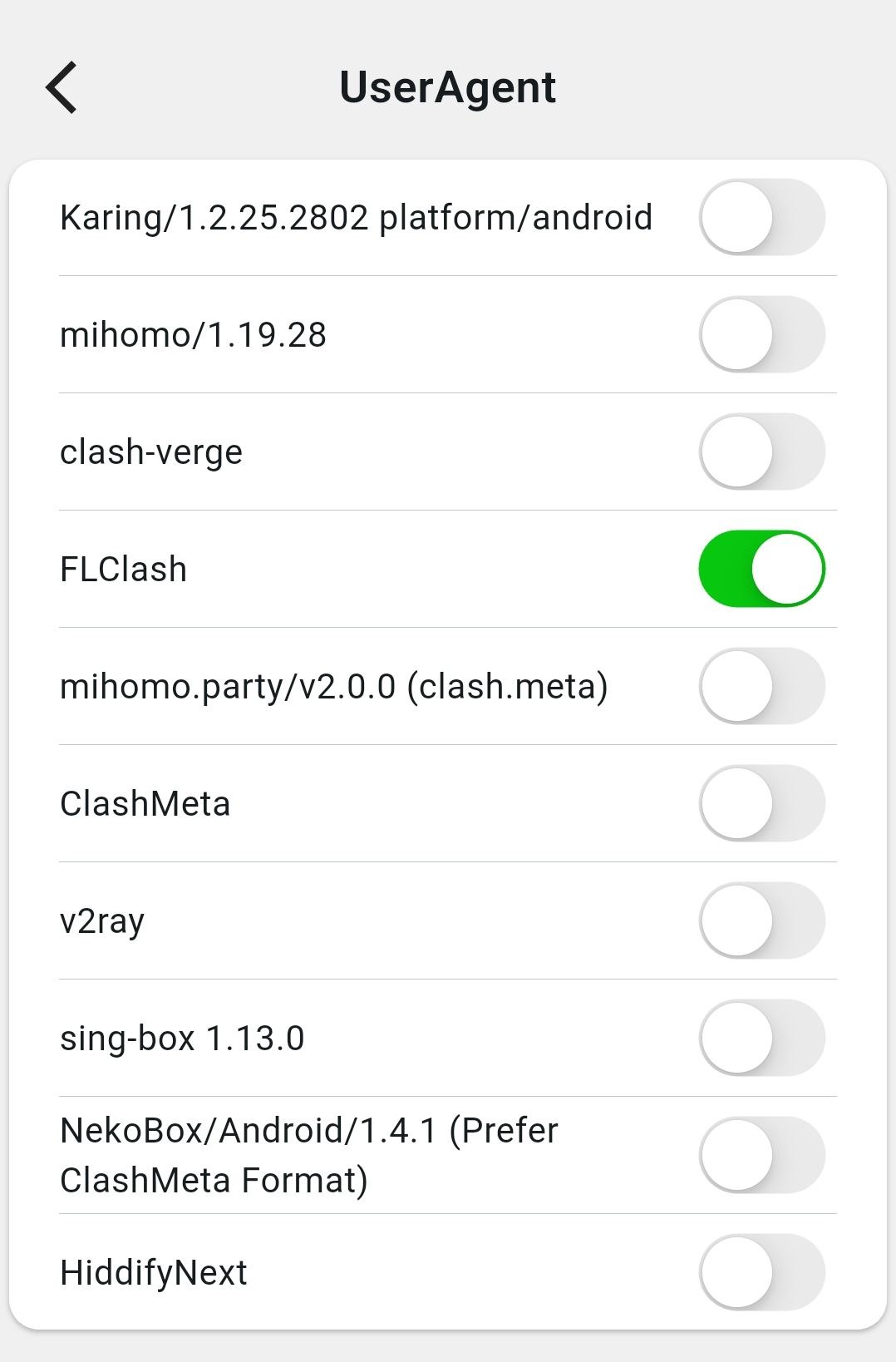Tap the HiddifyNext list entry text
The image size is (896, 1362).
154,1273
